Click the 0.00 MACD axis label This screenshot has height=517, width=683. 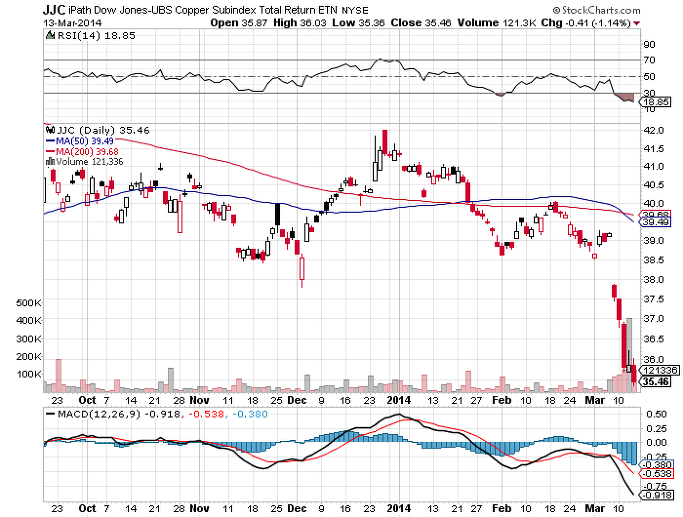[x=656, y=443]
